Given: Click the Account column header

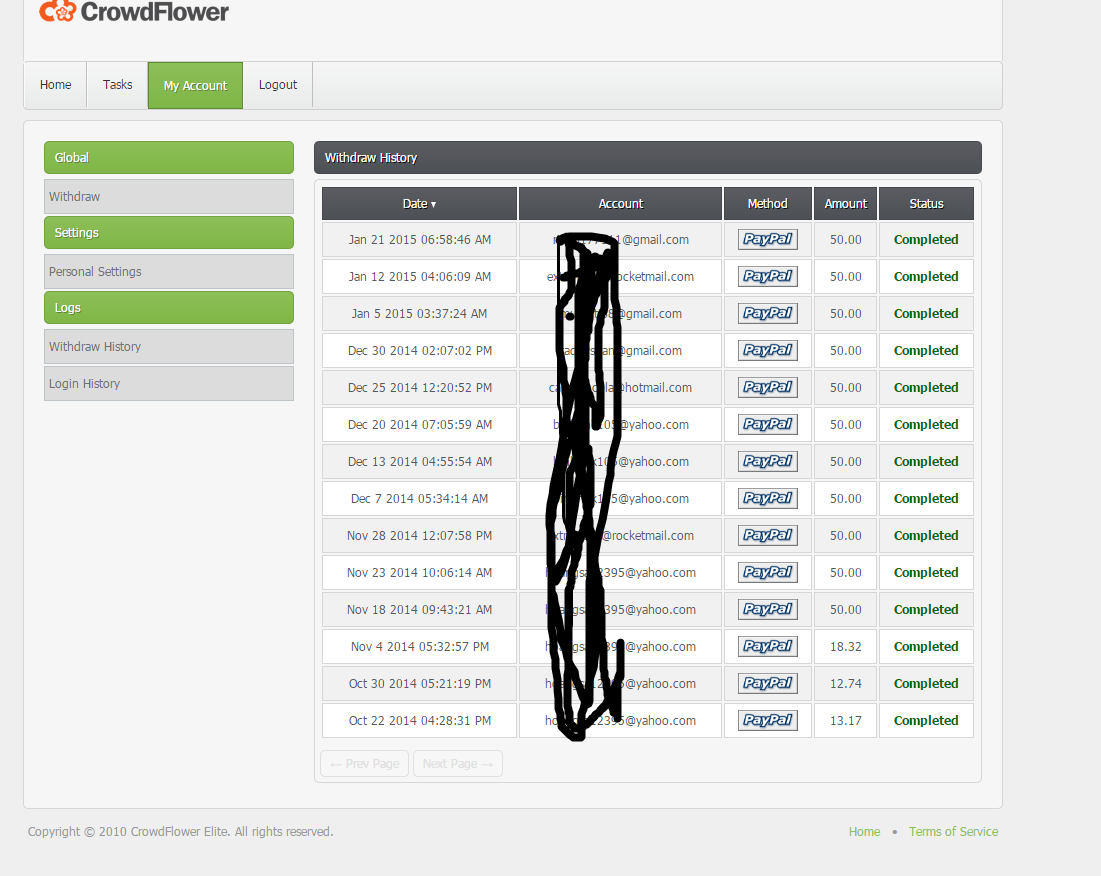Looking at the screenshot, I should click(621, 204).
